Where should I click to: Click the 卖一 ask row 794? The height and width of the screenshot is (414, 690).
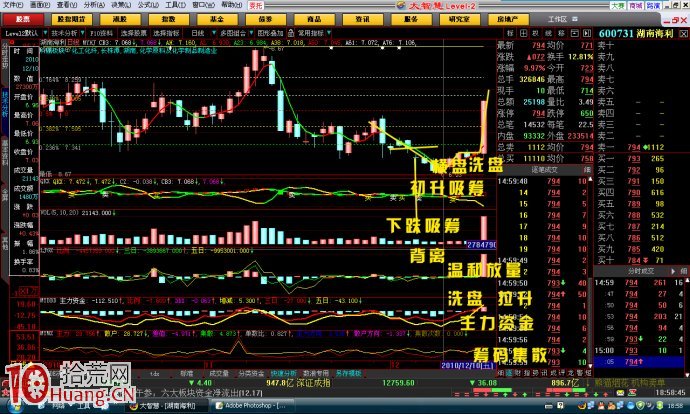click(641, 147)
